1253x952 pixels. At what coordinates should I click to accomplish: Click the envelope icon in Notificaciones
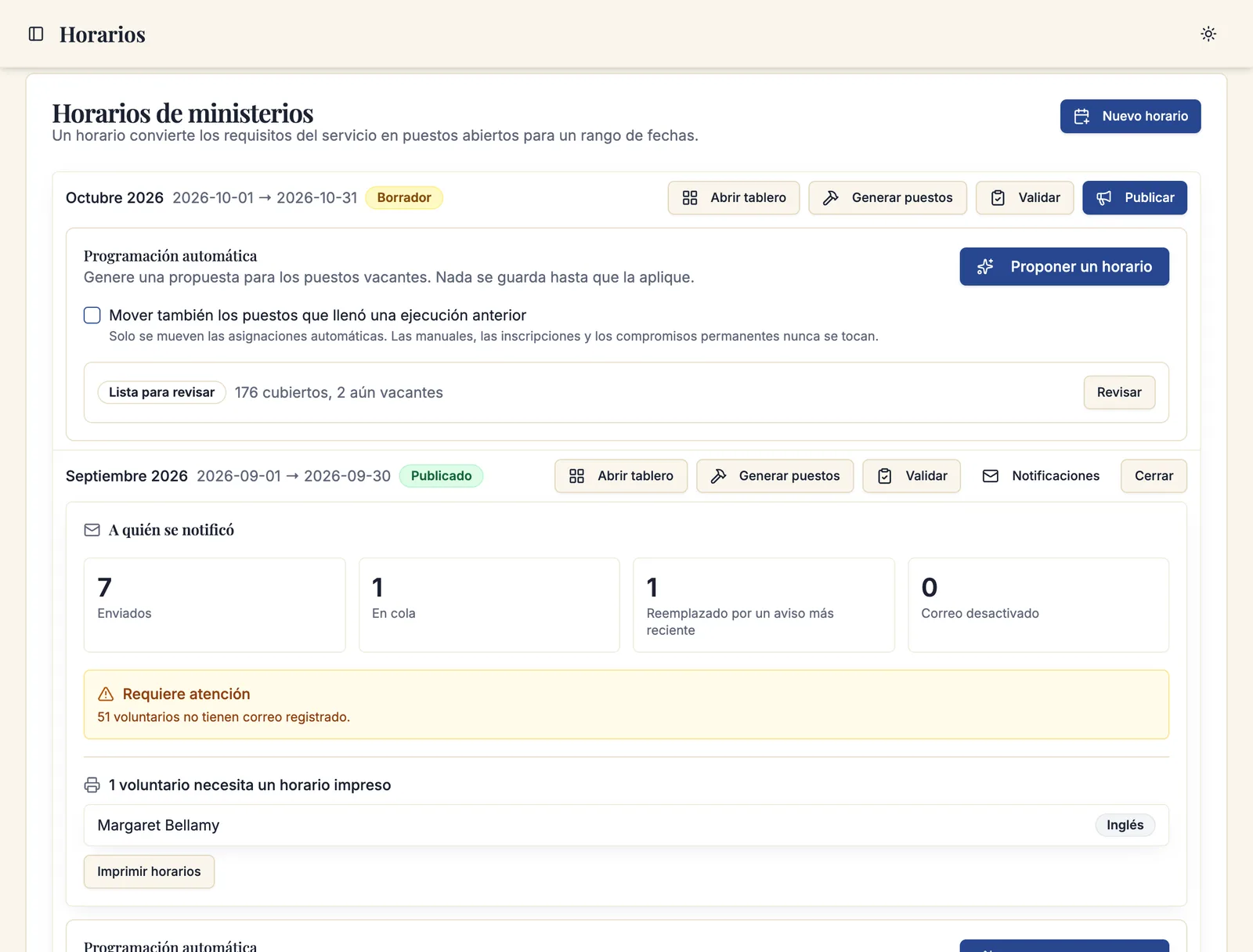[991, 476]
